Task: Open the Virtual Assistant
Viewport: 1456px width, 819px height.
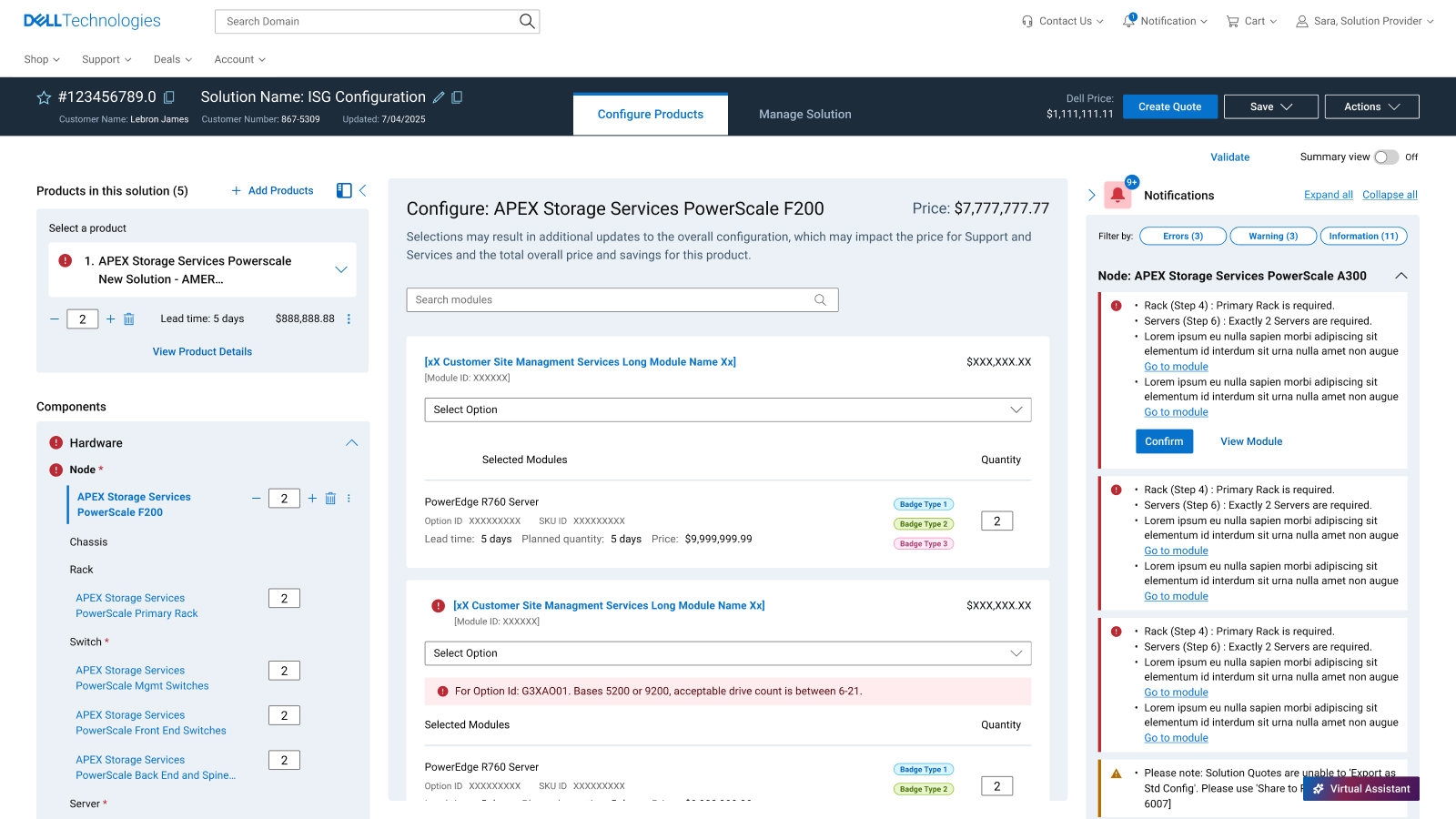Action: click(x=1361, y=789)
